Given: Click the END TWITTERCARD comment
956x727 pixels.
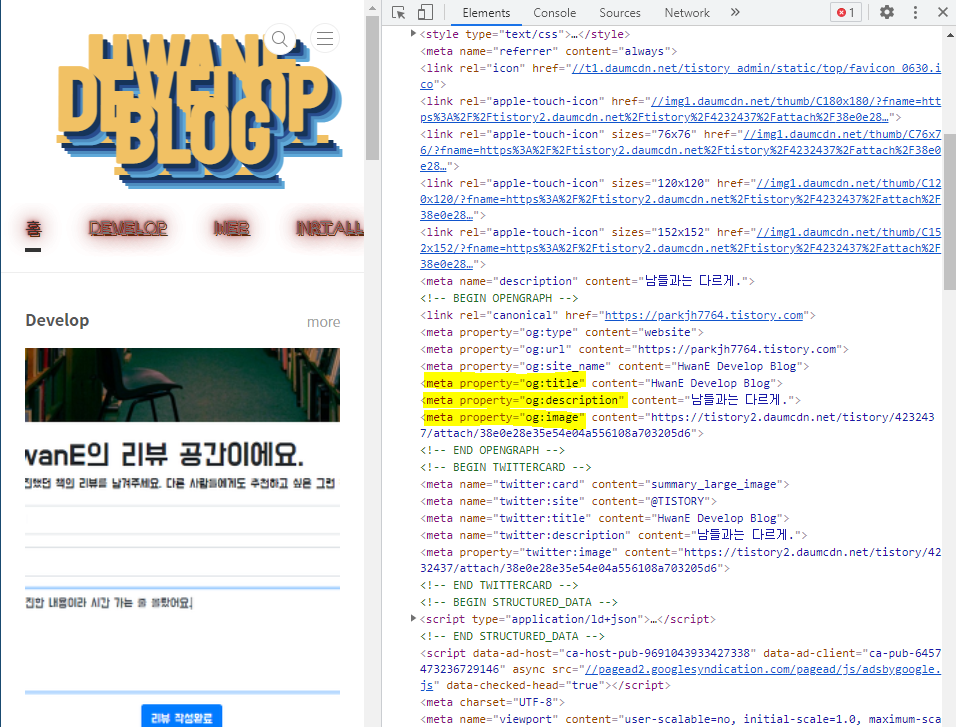Looking at the screenshot, I should pyautogui.click(x=499, y=585).
